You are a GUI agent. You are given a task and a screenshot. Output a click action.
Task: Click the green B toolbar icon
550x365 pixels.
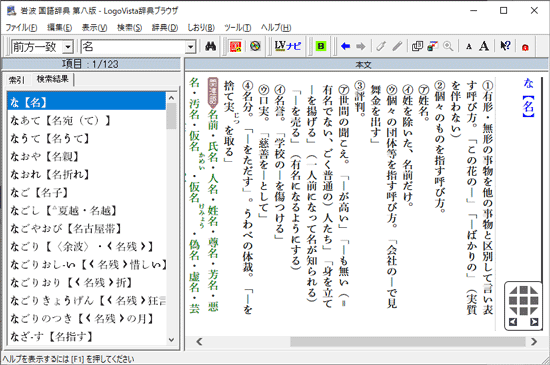coord(320,46)
